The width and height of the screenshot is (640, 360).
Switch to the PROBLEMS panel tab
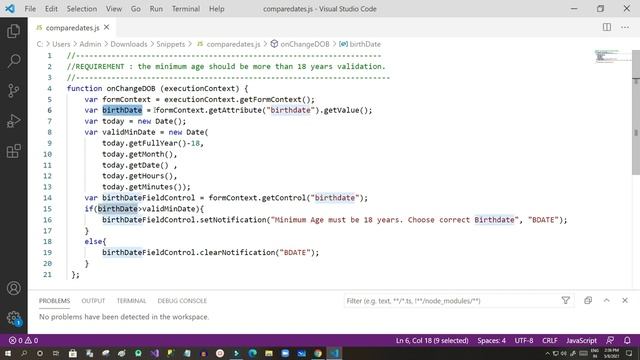pyautogui.click(x=54, y=301)
